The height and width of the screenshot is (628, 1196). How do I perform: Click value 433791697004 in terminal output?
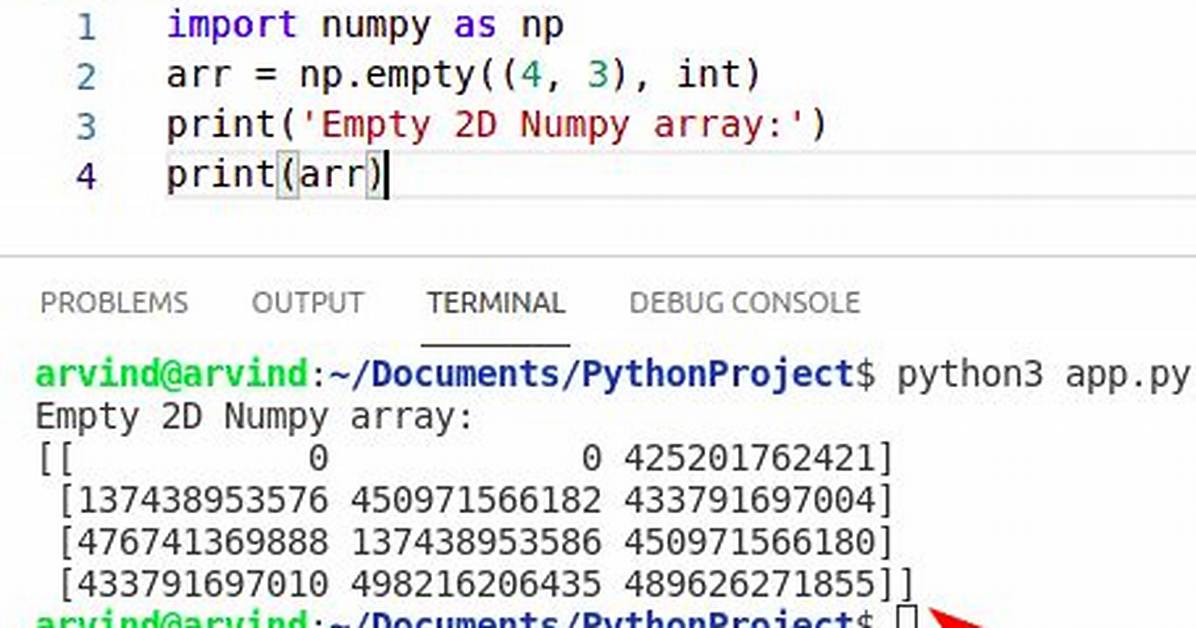pyautogui.click(x=750, y=501)
